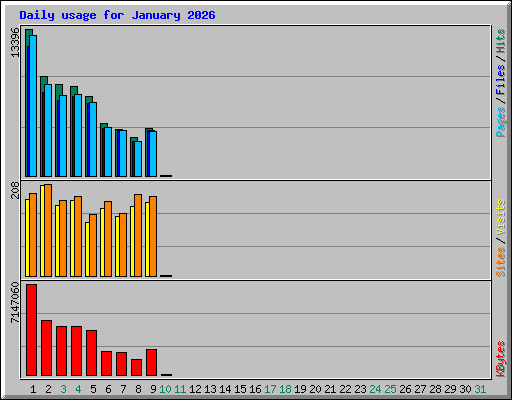This screenshot has width=512, height=400.
Task: Select the 7147060 KBytes axis label
Action: pyautogui.click(x=15, y=303)
